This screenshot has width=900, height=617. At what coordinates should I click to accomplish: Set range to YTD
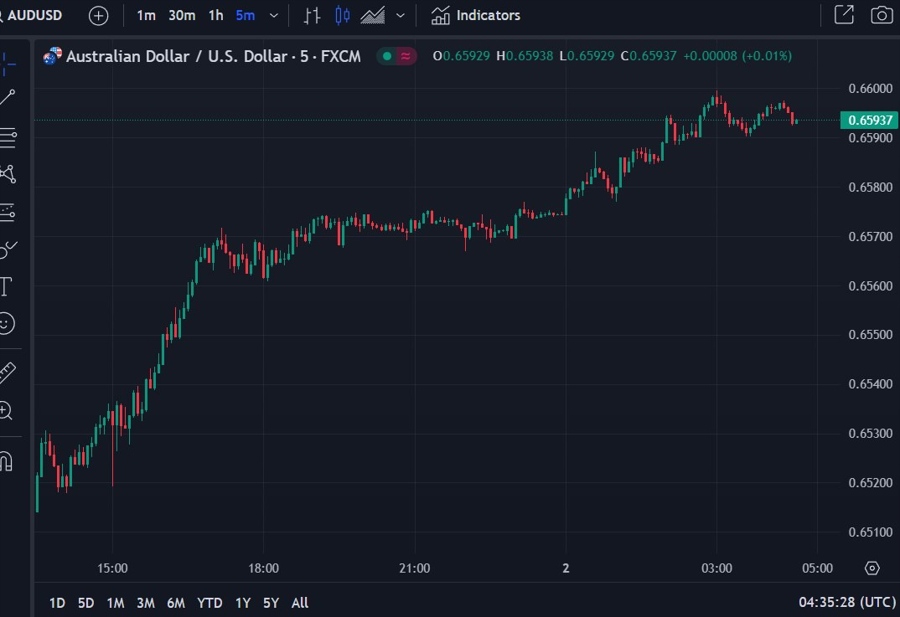(210, 603)
